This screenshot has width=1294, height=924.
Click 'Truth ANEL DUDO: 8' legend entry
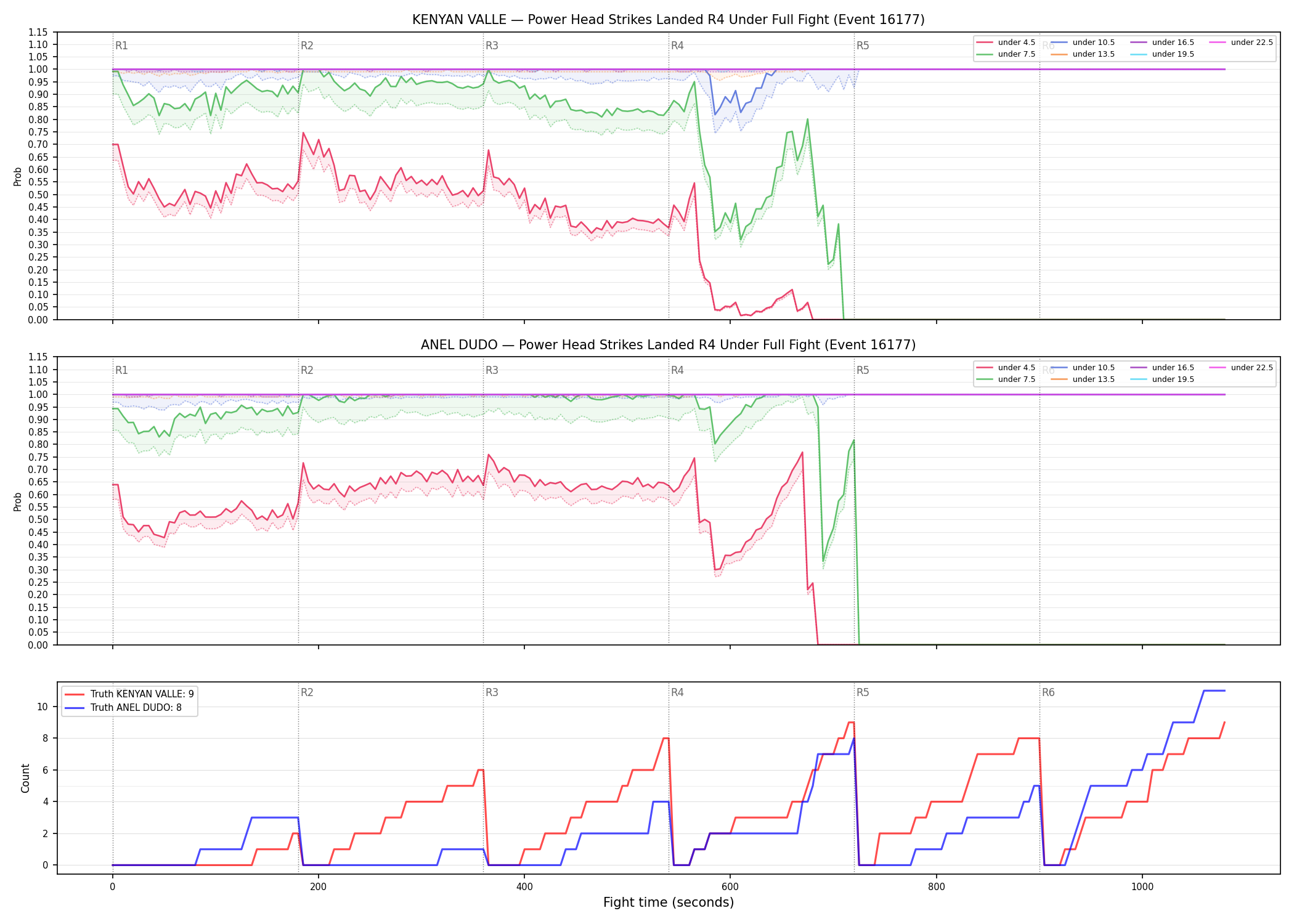tap(123, 708)
